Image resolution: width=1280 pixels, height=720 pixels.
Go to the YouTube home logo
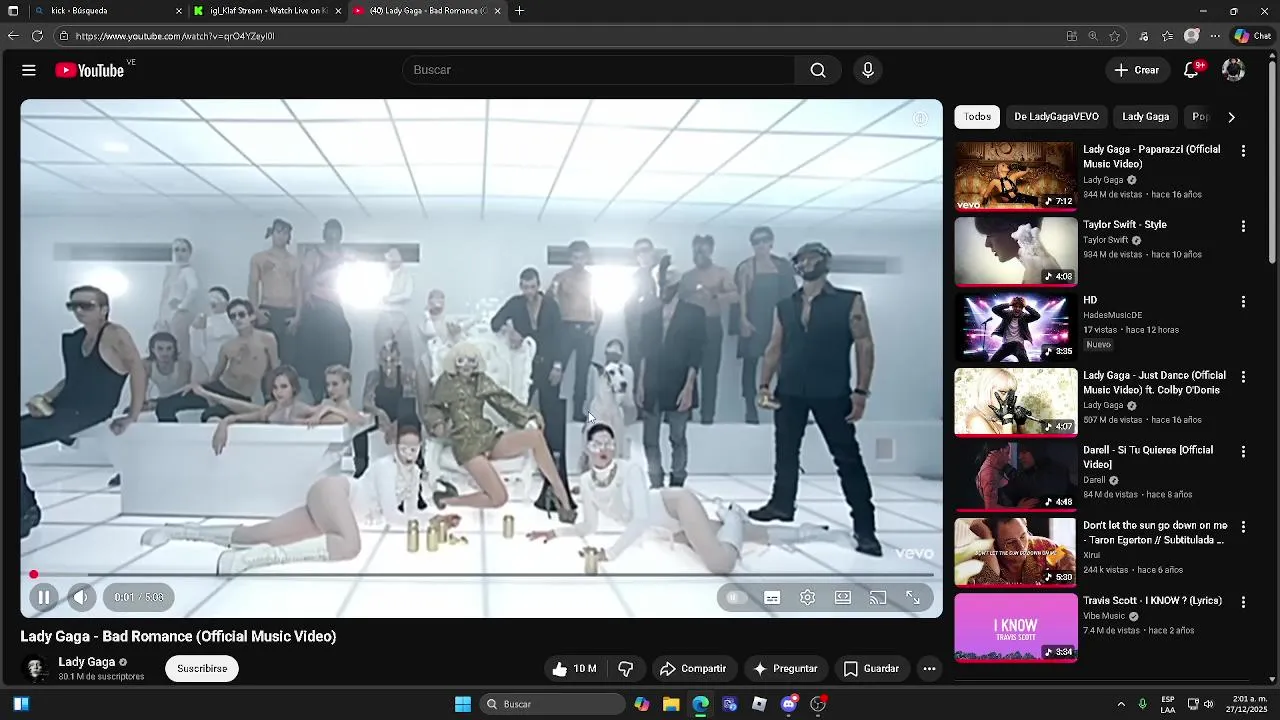pos(89,70)
